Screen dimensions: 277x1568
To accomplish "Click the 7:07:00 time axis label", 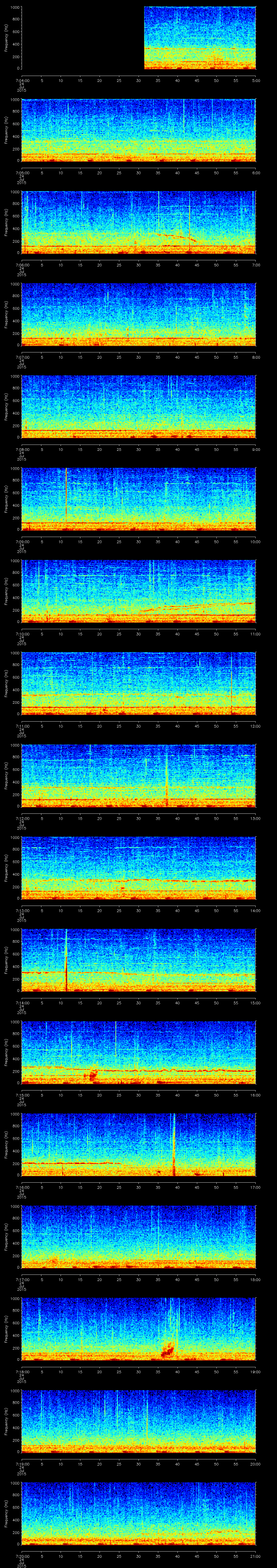I will 22,357.
